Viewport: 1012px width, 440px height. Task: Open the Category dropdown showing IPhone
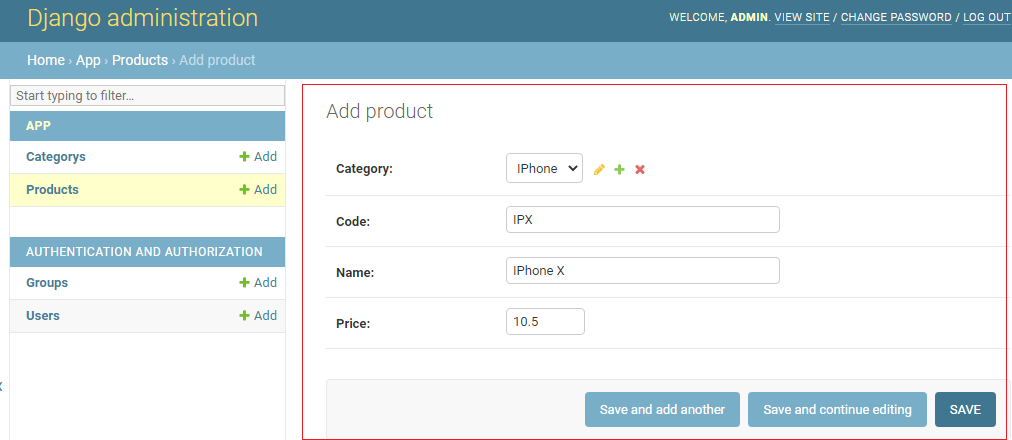[x=544, y=169]
